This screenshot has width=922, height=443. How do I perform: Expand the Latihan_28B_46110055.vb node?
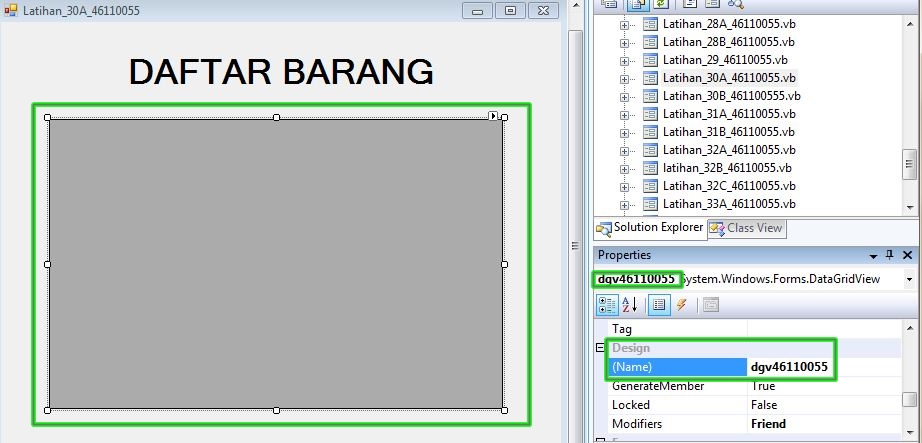point(624,43)
